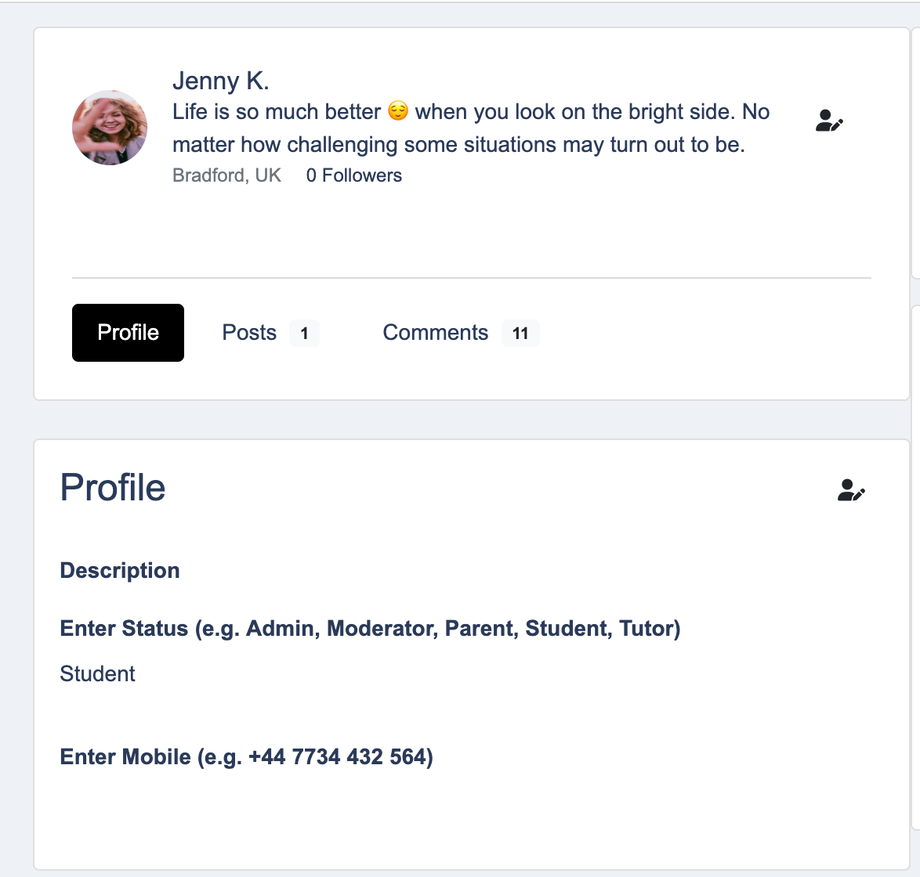
Task: Click the "Enter Mobile" field label
Action: pyautogui.click(x=246, y=757)
